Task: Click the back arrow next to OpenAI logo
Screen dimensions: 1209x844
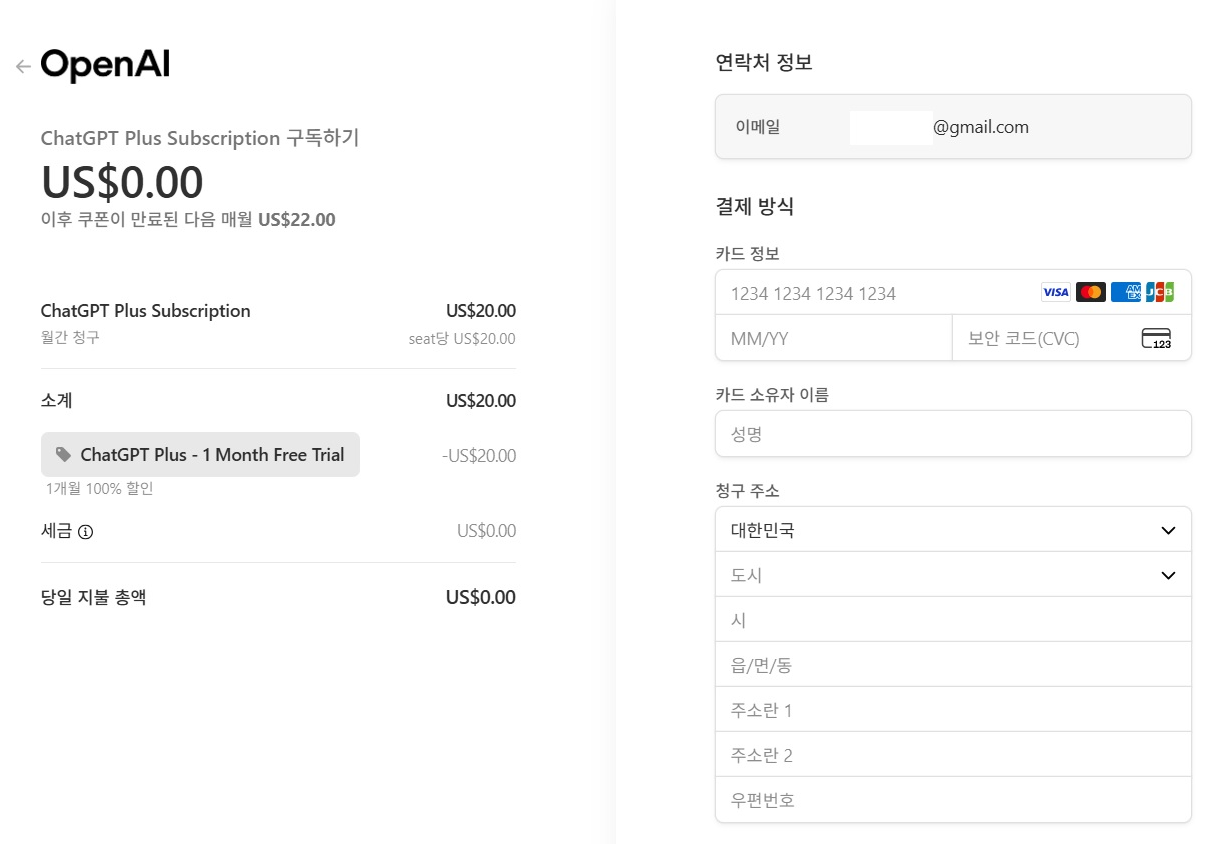Action: pyautogui.click(x=22, y=66)
